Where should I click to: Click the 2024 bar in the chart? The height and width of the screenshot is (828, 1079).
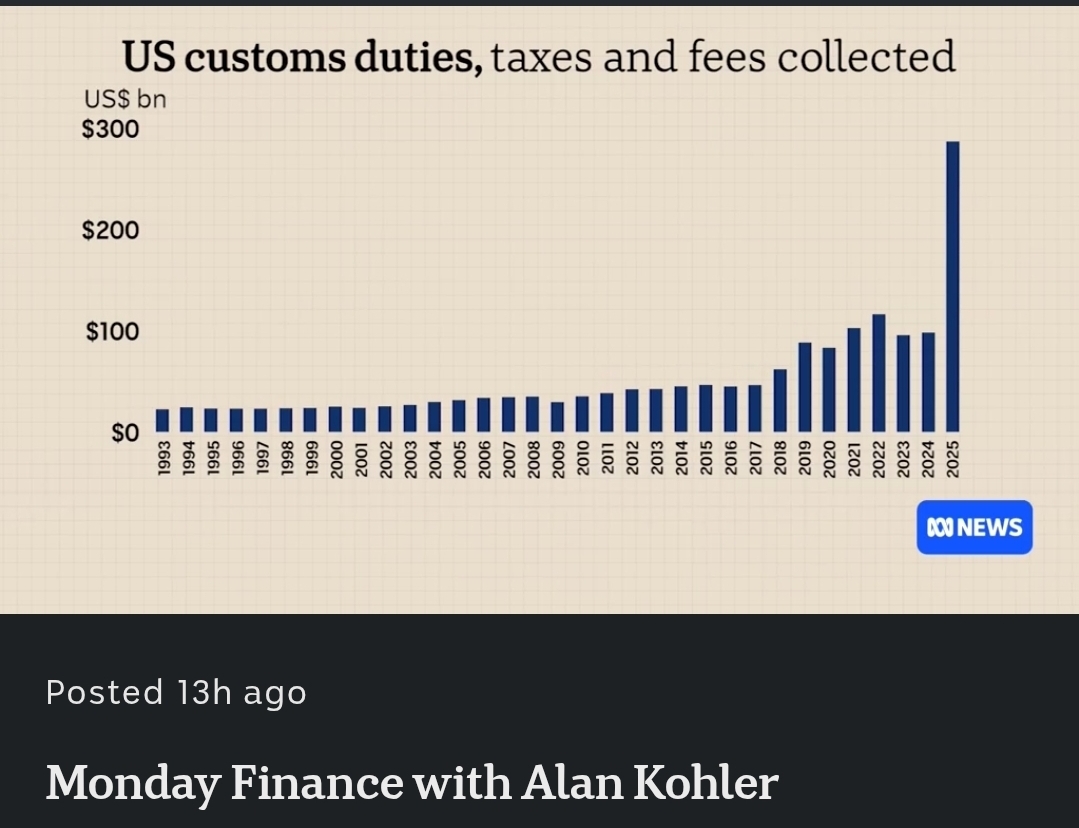coord(927,381)
